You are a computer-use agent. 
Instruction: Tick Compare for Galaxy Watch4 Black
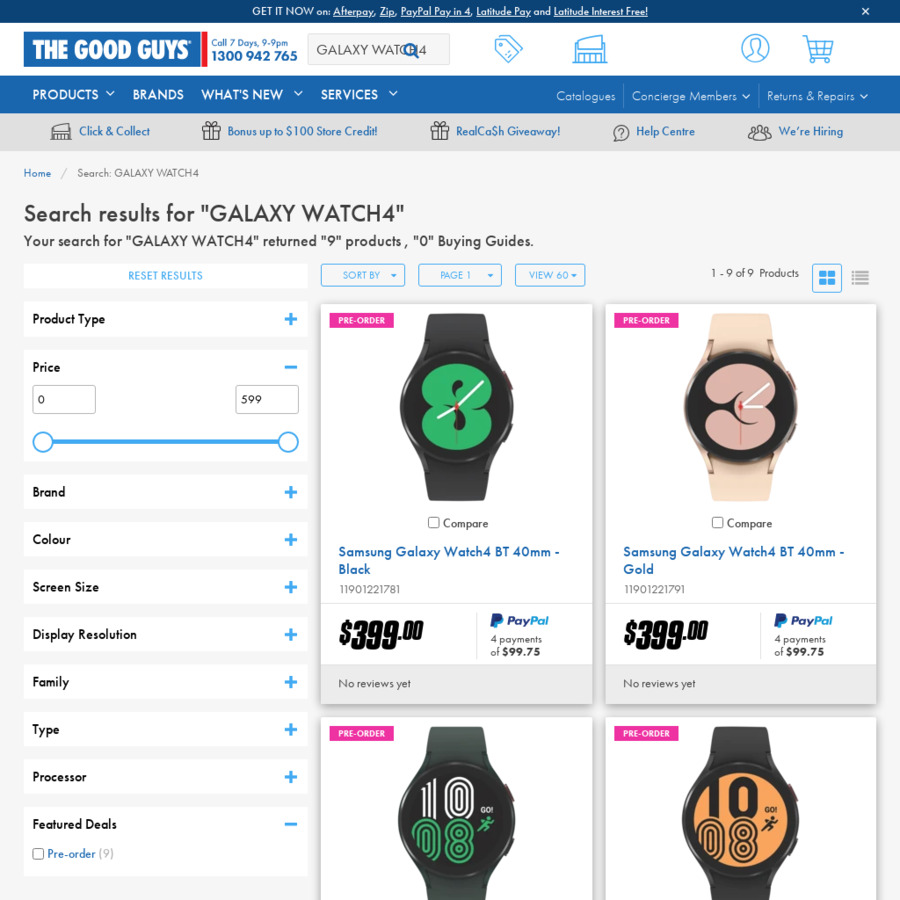click(434, 523)
